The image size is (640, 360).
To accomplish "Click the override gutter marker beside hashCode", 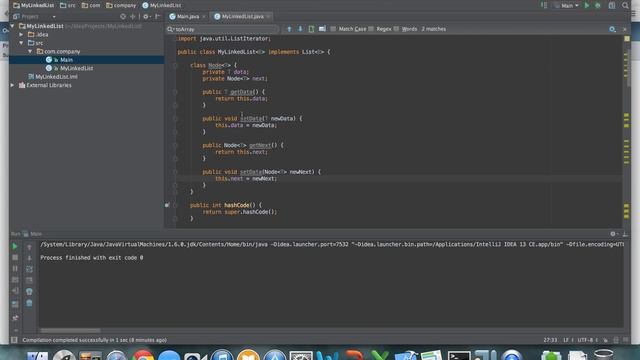I will (167, 205).
